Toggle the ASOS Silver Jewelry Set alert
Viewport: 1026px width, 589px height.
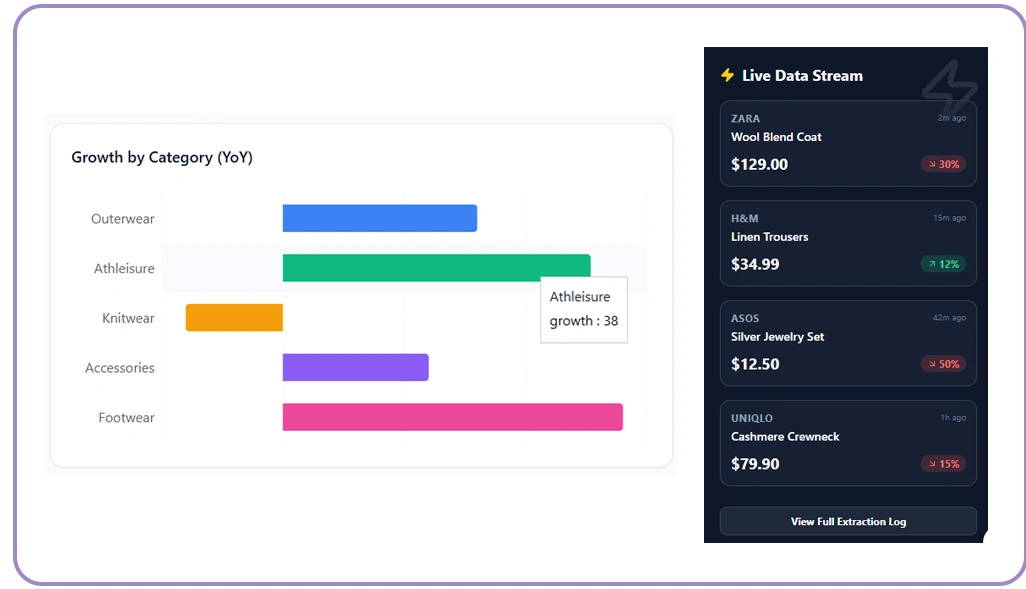click(848, 341)
